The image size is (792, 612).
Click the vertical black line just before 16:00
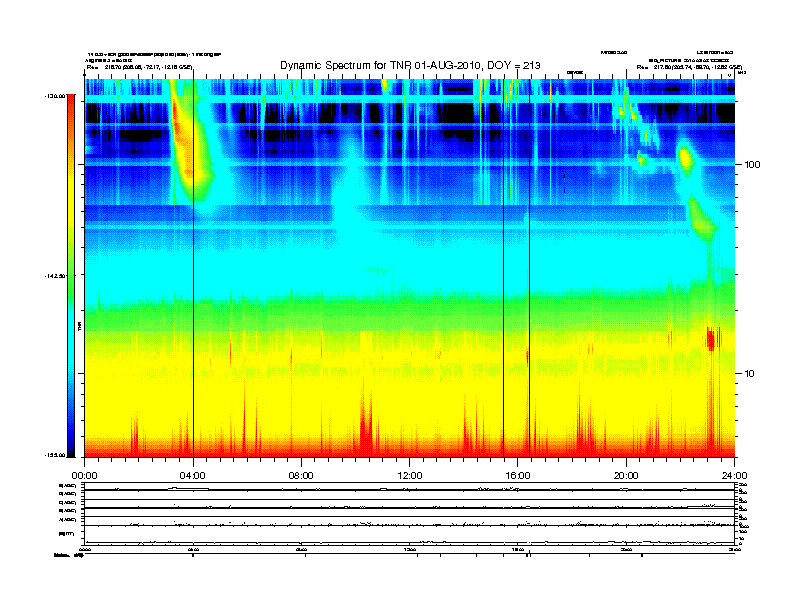click(x=504, y=268)
